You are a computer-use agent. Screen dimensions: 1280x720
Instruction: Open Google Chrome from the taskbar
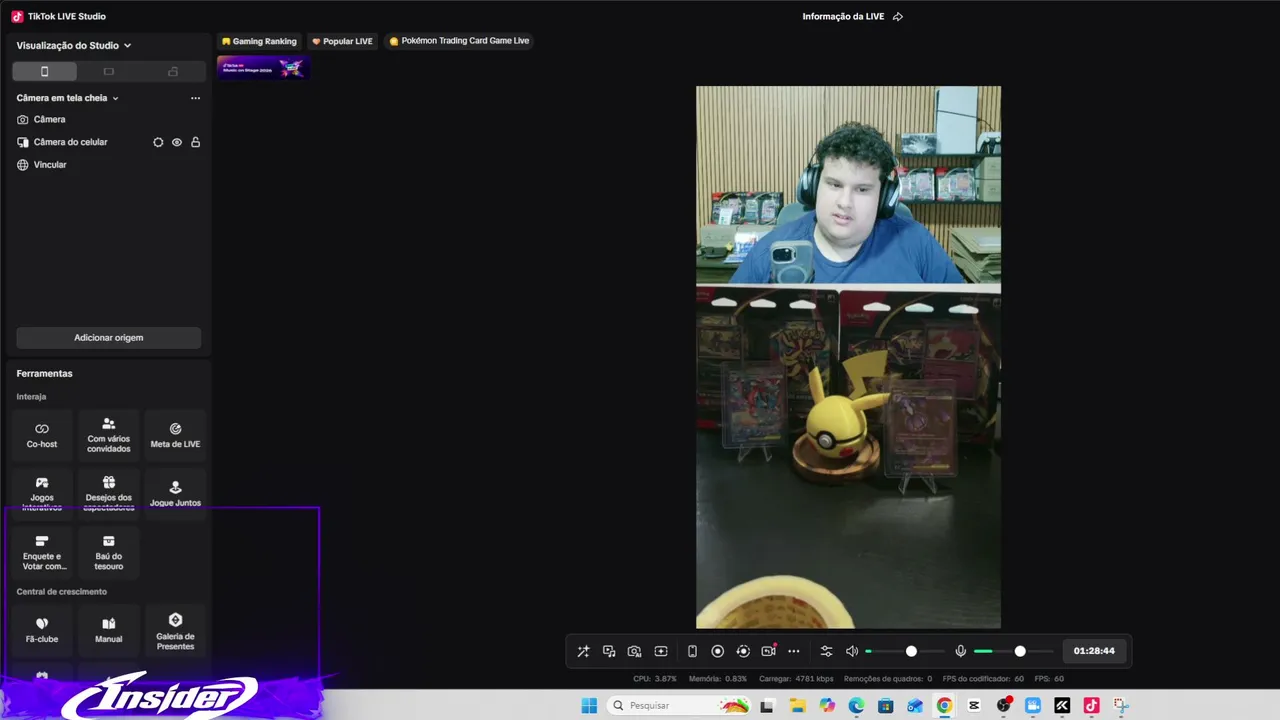click(944, 706)
